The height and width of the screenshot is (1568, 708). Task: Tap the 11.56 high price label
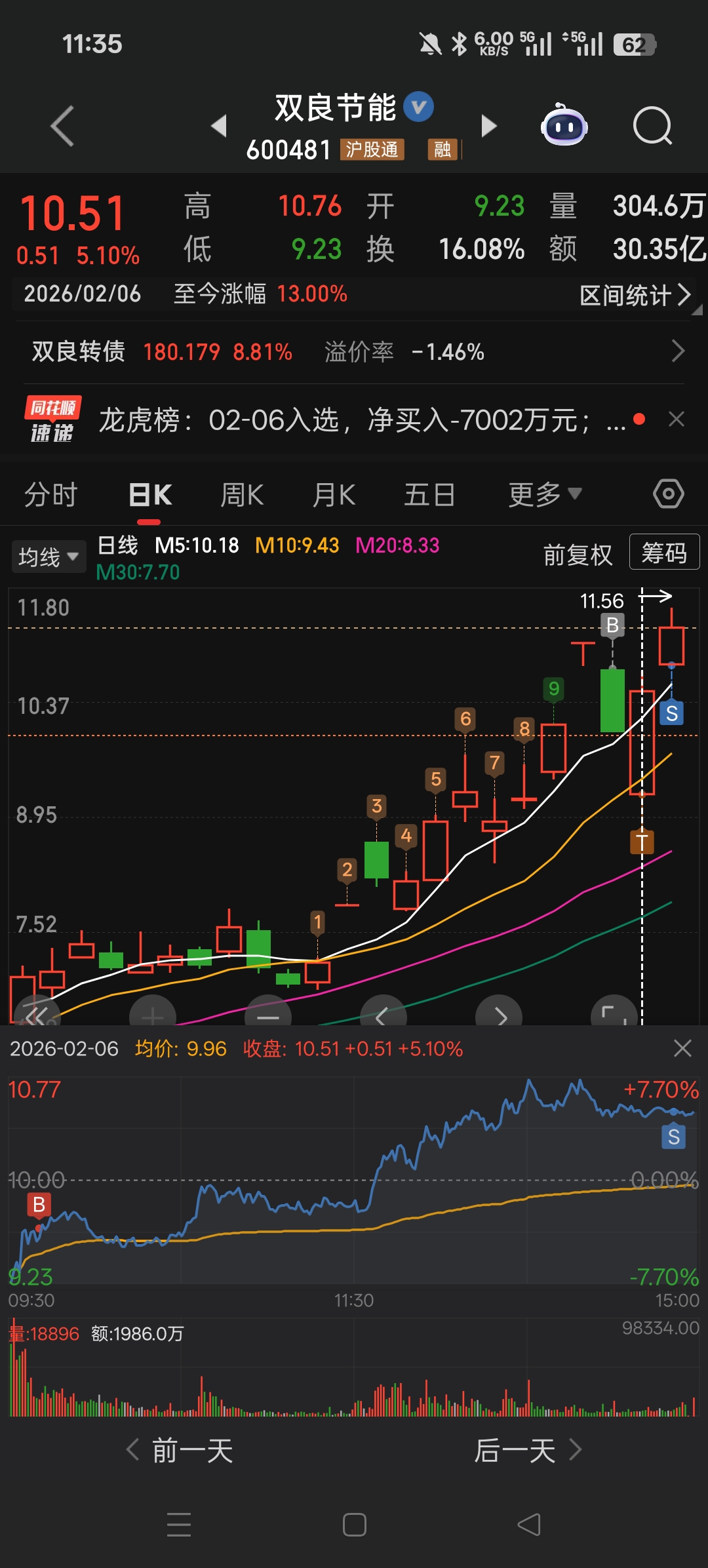click(602, 600)
